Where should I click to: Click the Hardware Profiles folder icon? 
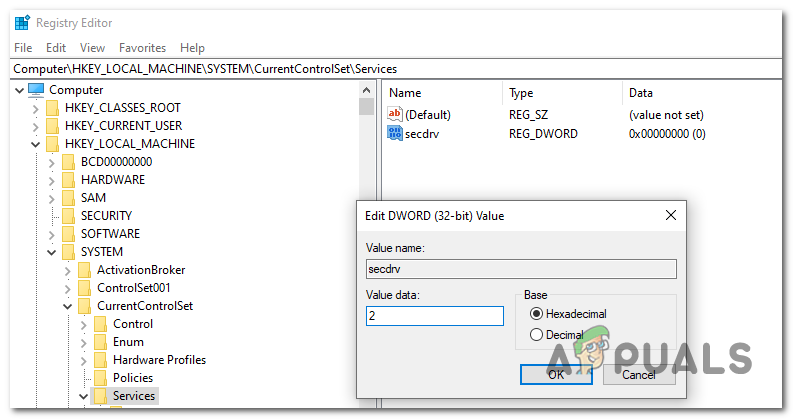[x=101, y=360]
